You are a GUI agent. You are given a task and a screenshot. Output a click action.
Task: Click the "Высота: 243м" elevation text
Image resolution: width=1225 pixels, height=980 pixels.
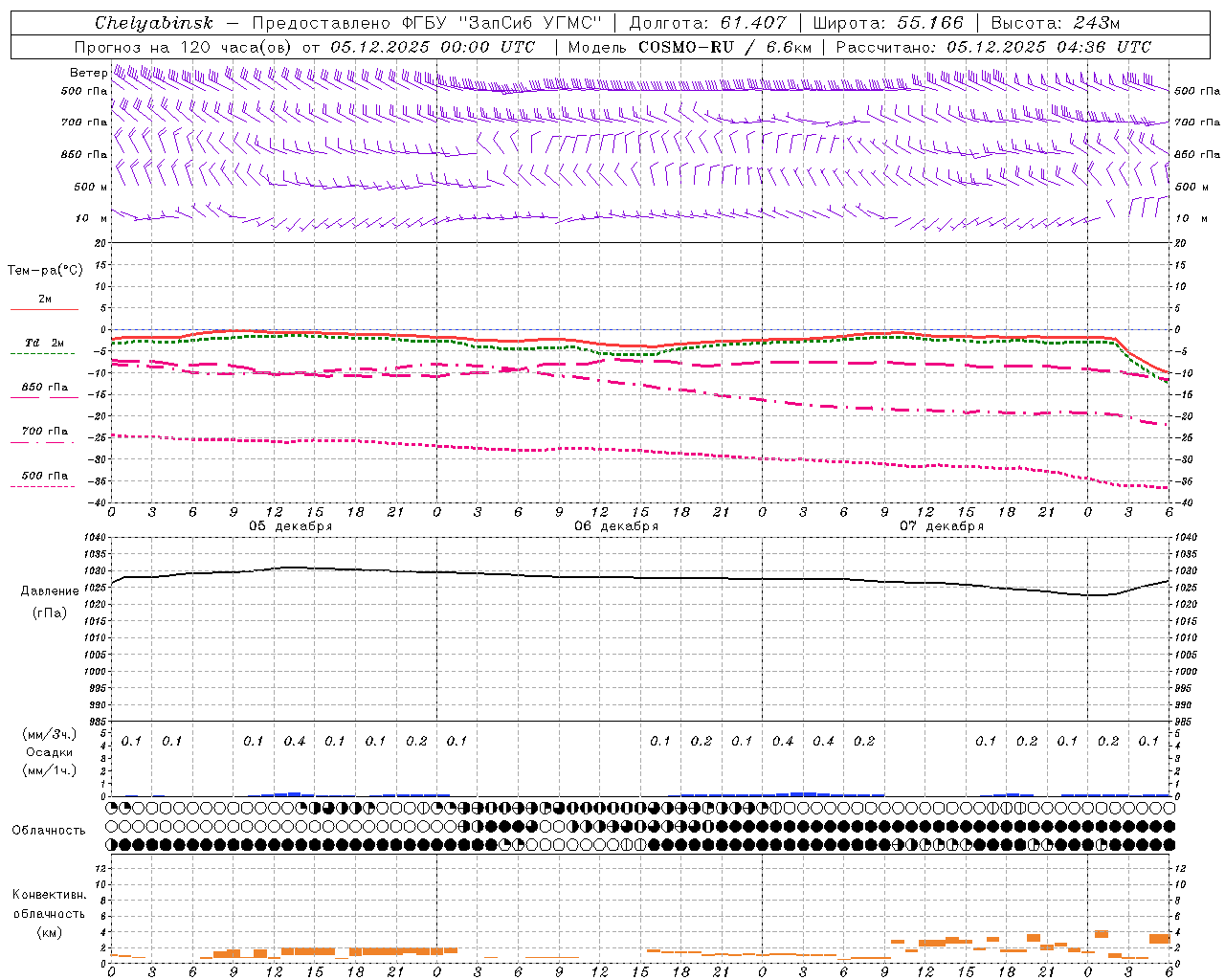pos(1056,23)
